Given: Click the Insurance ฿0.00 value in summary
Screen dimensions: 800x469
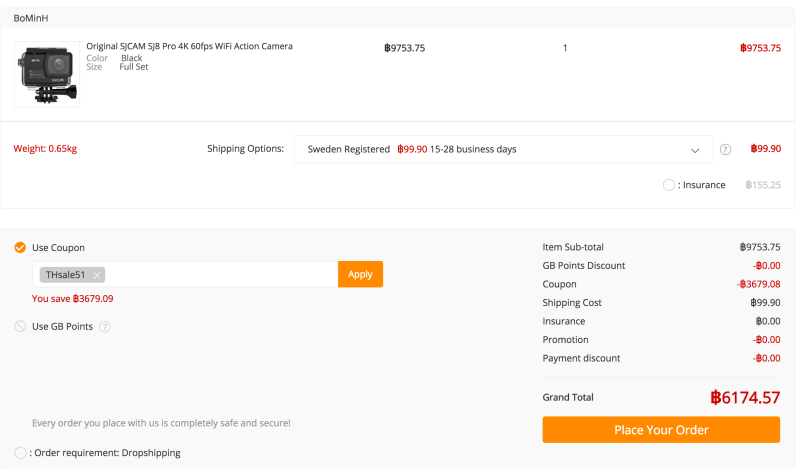Looking at the screenshot, I should [768, 321].
